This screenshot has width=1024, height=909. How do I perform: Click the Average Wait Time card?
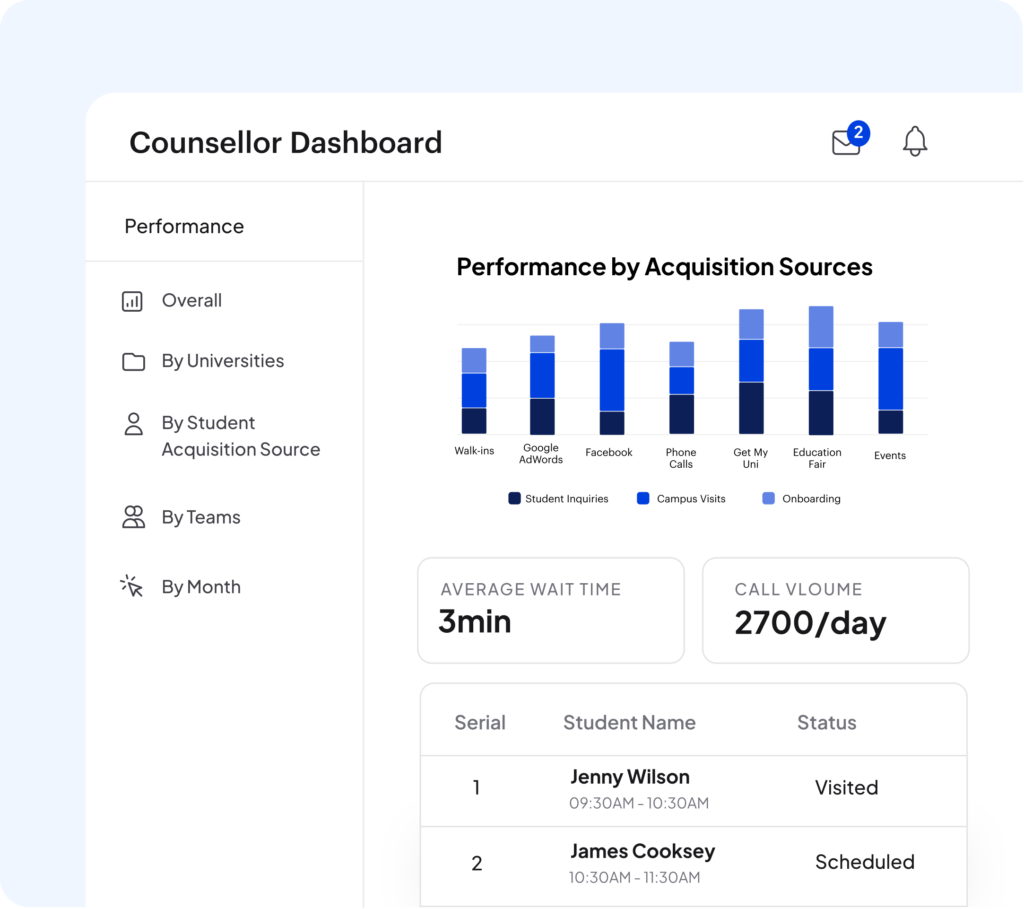click(550, 610)
